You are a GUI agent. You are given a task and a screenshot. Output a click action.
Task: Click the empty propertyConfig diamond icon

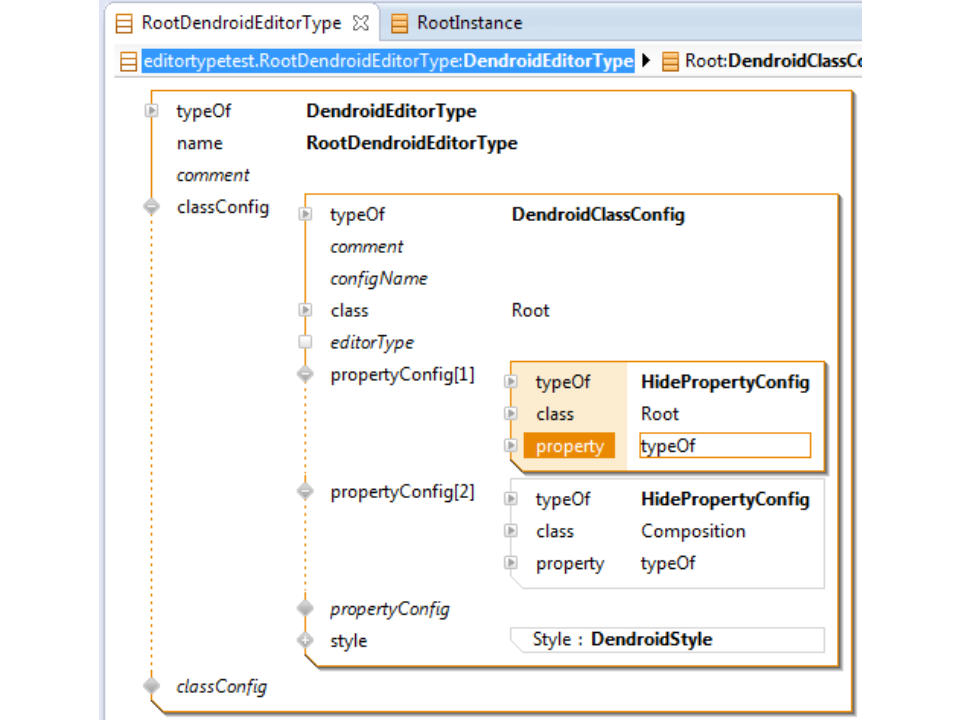(306, 608)
